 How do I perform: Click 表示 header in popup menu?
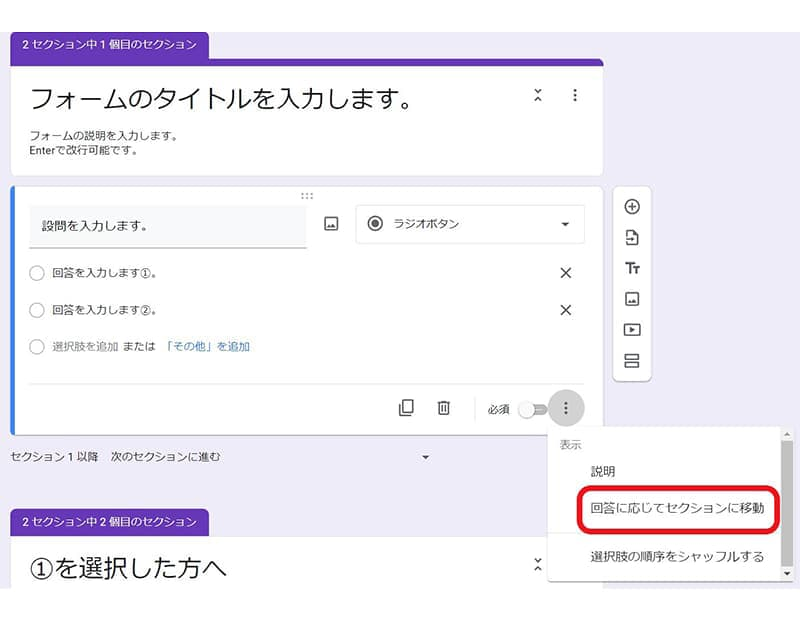coord(570,445)
